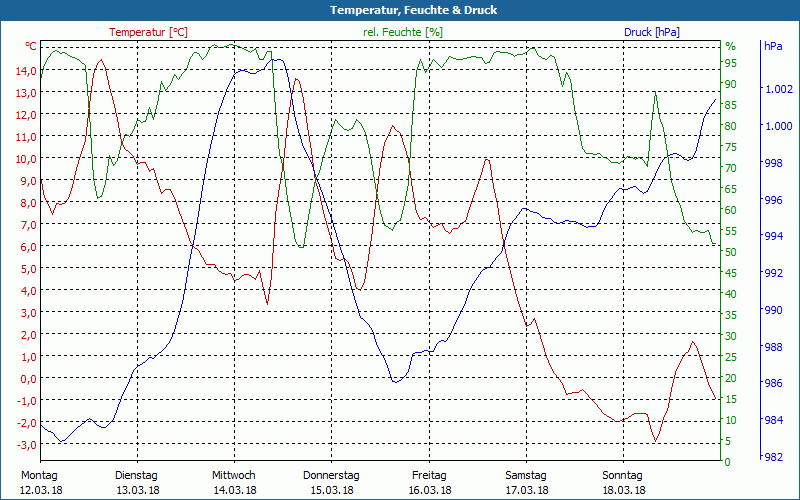Click the date 14.03.18 on the time axis
The width and height of the screenshot is (800, 500).
(234, 490)
